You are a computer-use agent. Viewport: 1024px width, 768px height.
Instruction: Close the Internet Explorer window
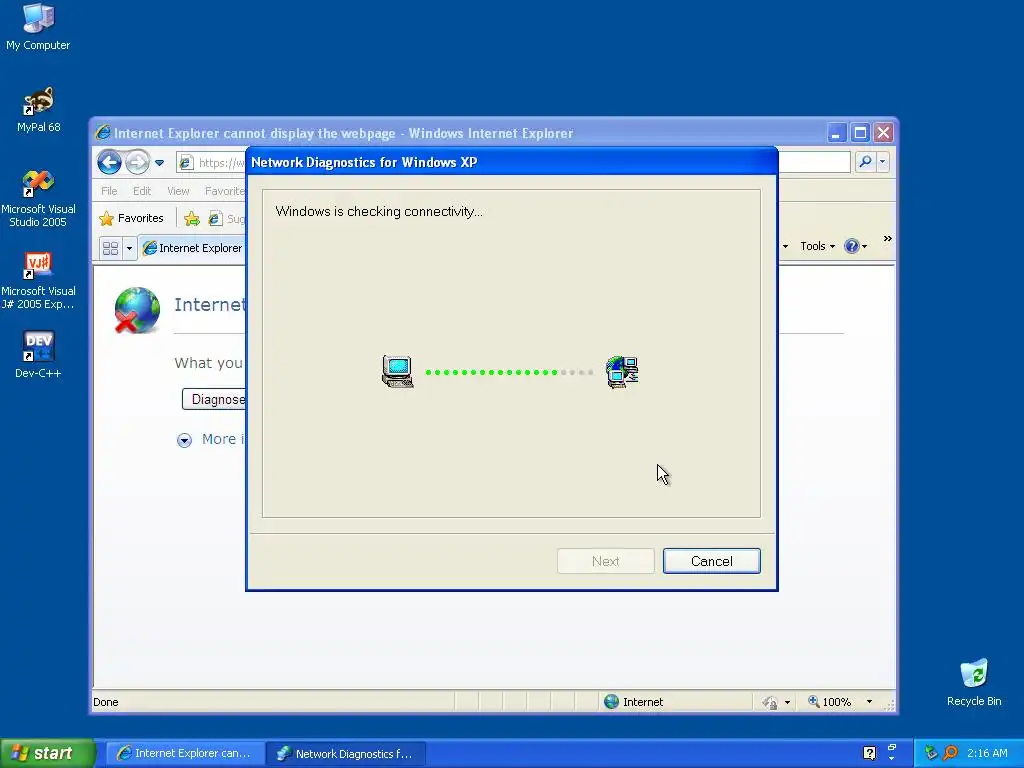point(884,133)
